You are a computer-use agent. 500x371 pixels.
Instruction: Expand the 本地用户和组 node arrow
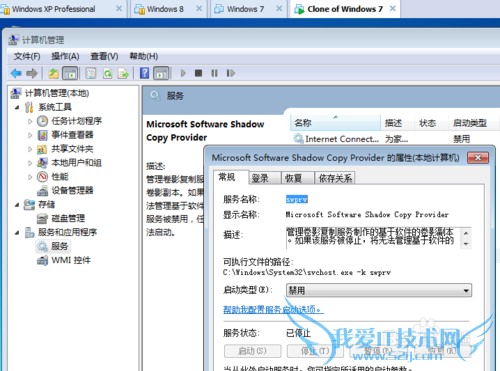point(30,163)
